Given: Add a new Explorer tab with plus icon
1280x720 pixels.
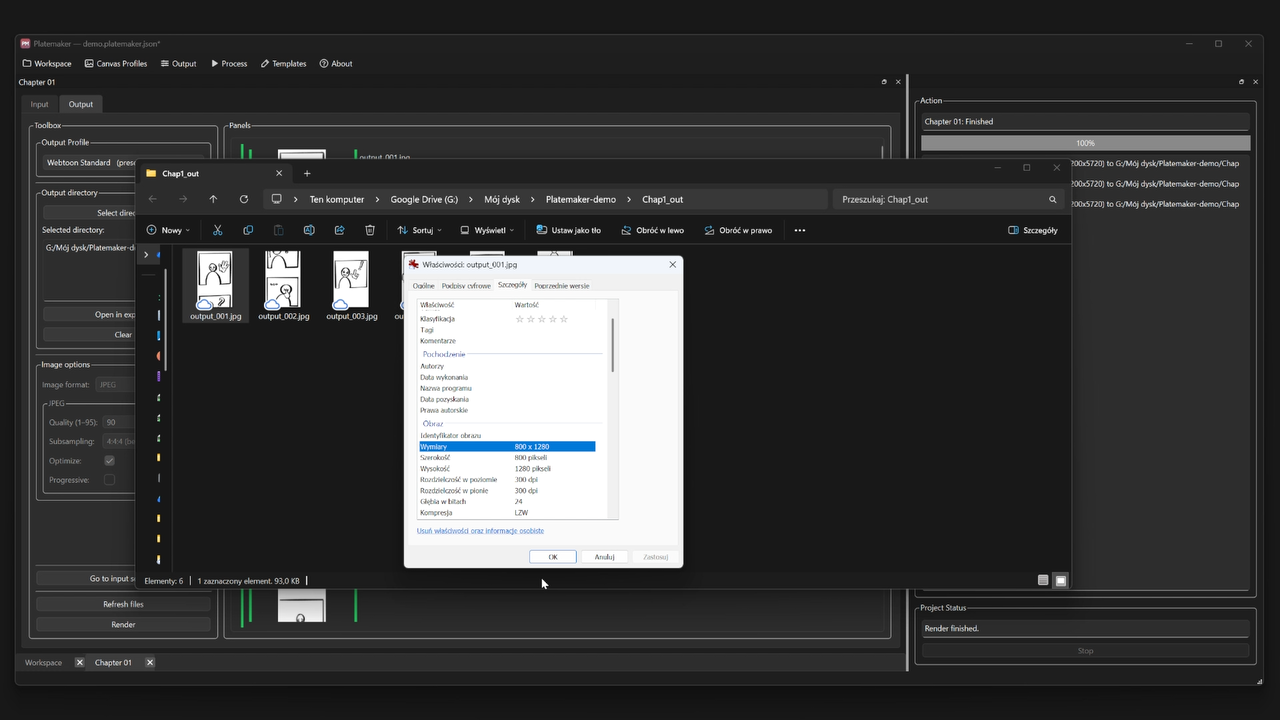Looking at the screenshot, I should [x=307, y=173].
